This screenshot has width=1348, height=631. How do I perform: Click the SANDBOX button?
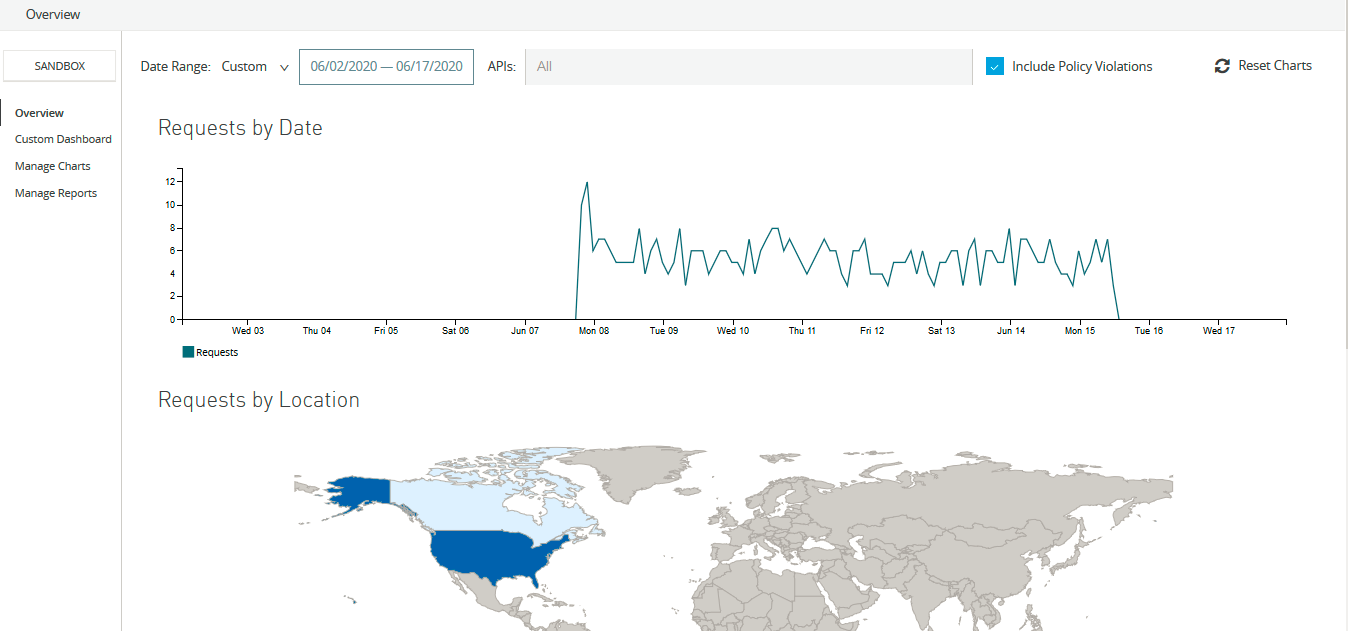(59, 65)
